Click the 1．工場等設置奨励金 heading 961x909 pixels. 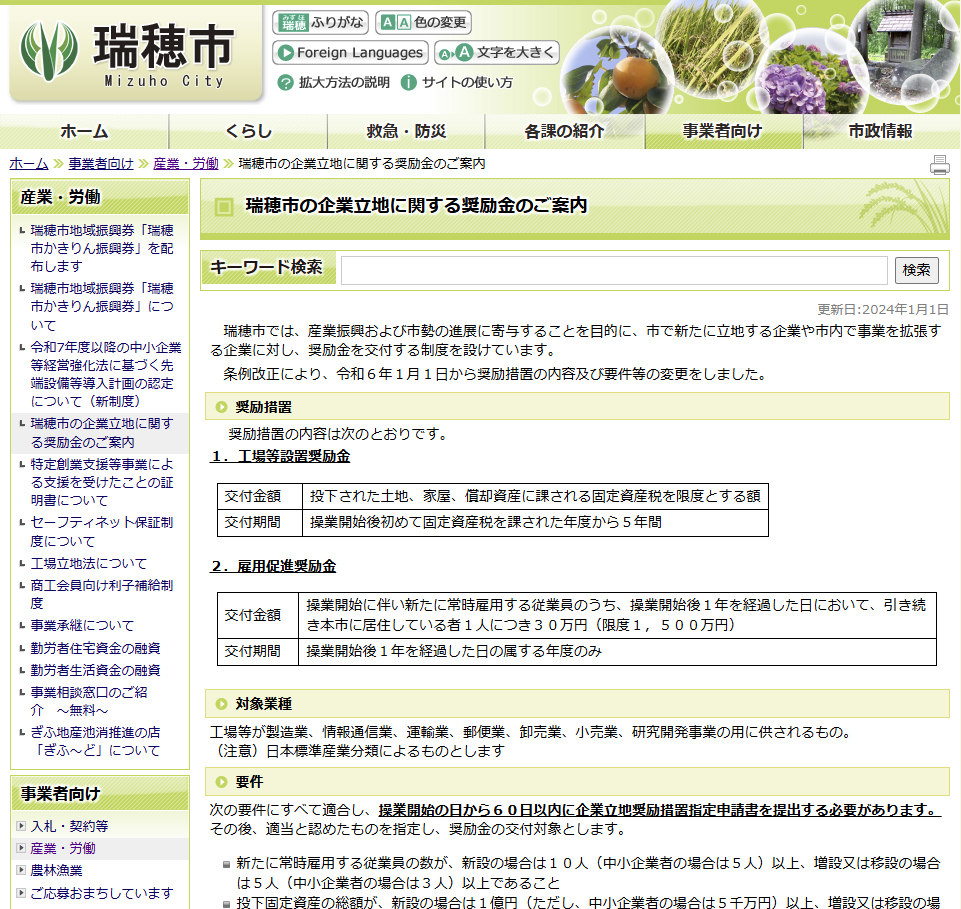pos(281,457)
